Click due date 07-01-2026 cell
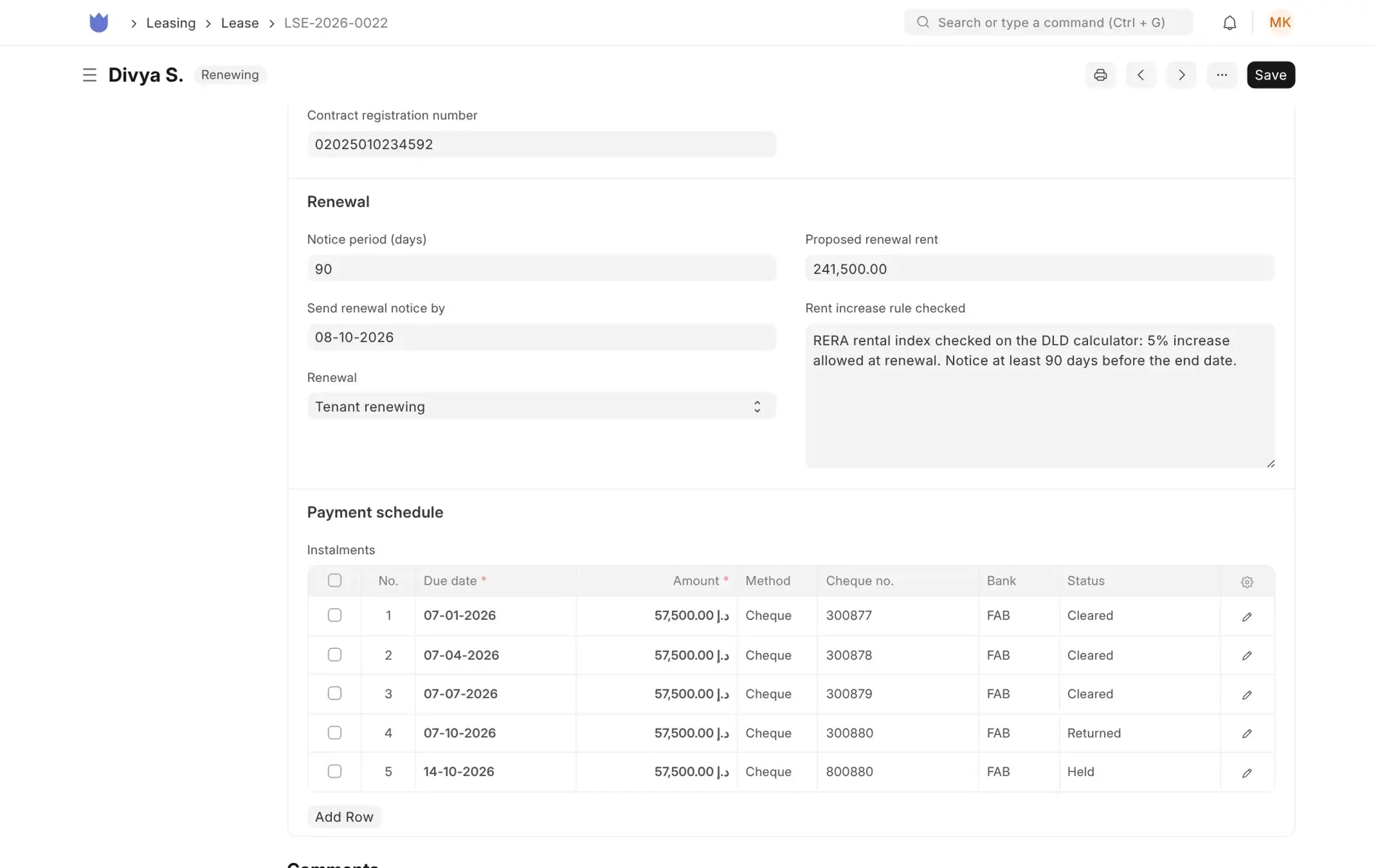Screen dimensions: 1389x868 (x=496, y=616)
